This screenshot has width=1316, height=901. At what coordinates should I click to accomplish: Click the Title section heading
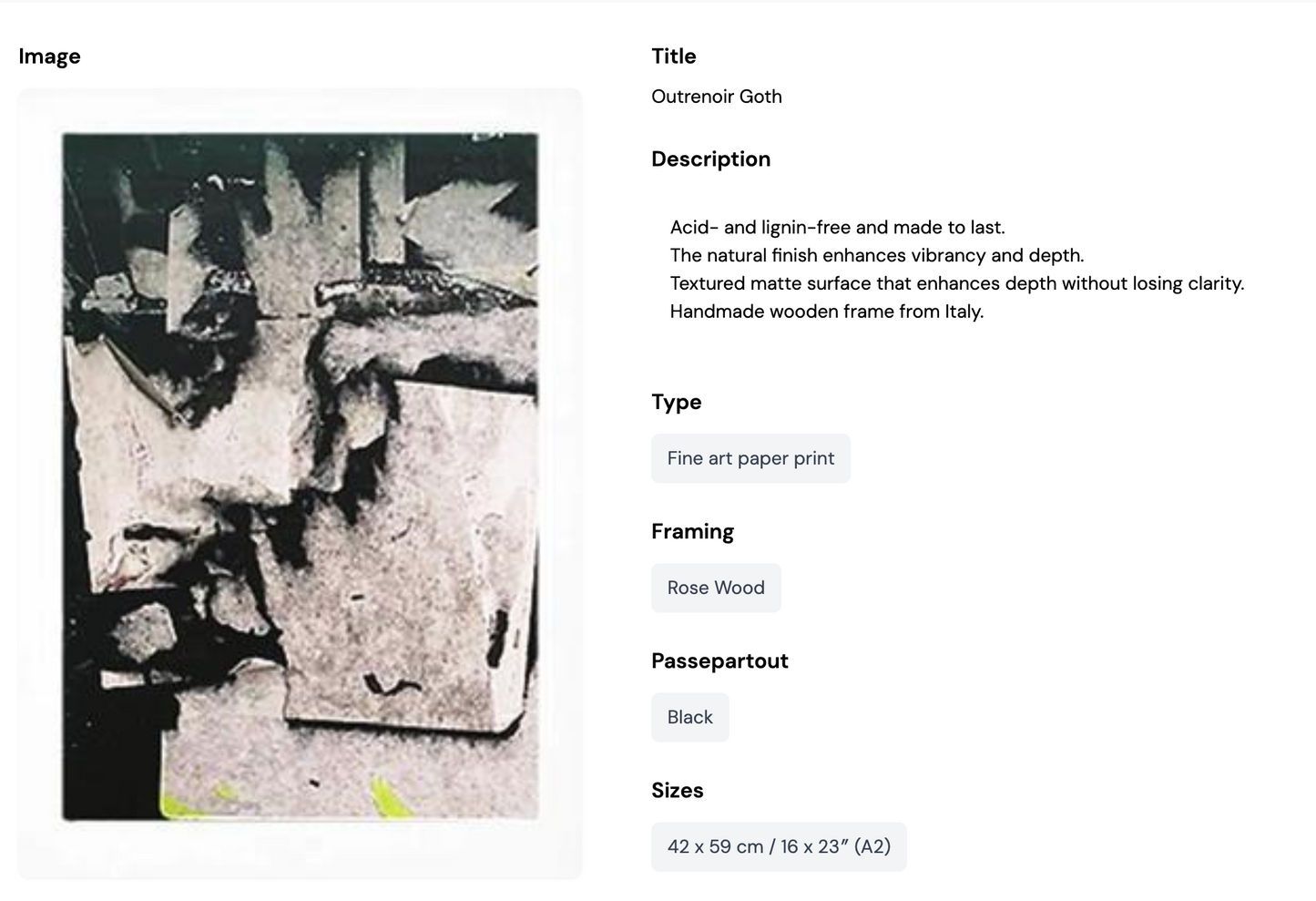(x=674, y=56)
